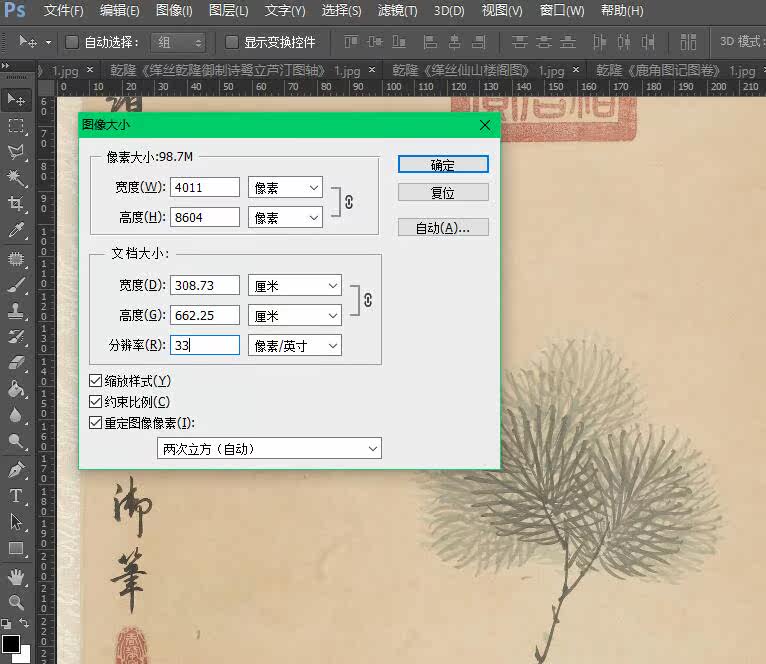Open the 滤镜(T) menu
This screenshot has width=766, height=664.
pos(398,10)
